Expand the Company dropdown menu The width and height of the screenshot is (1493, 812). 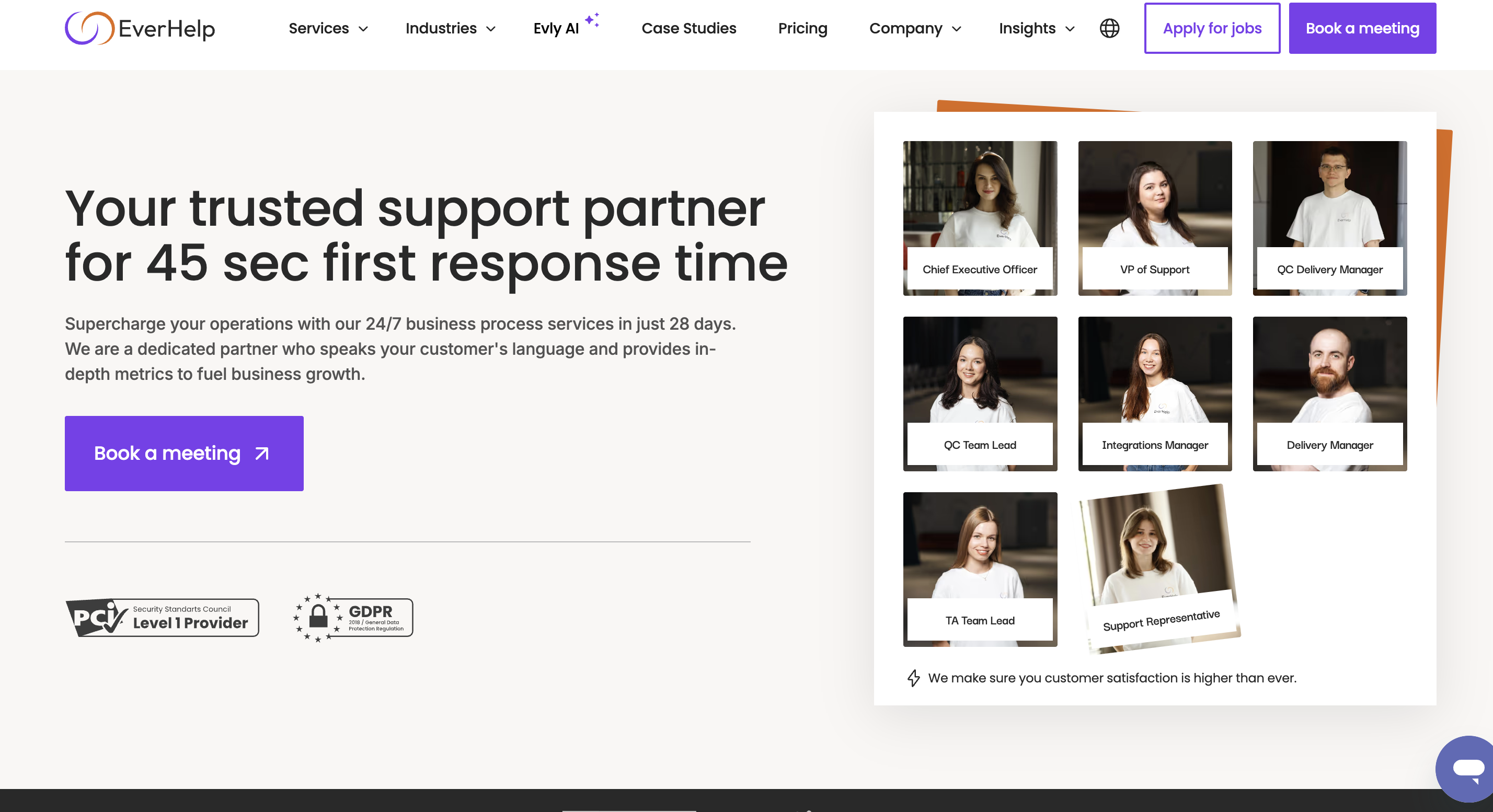point(915,28)
